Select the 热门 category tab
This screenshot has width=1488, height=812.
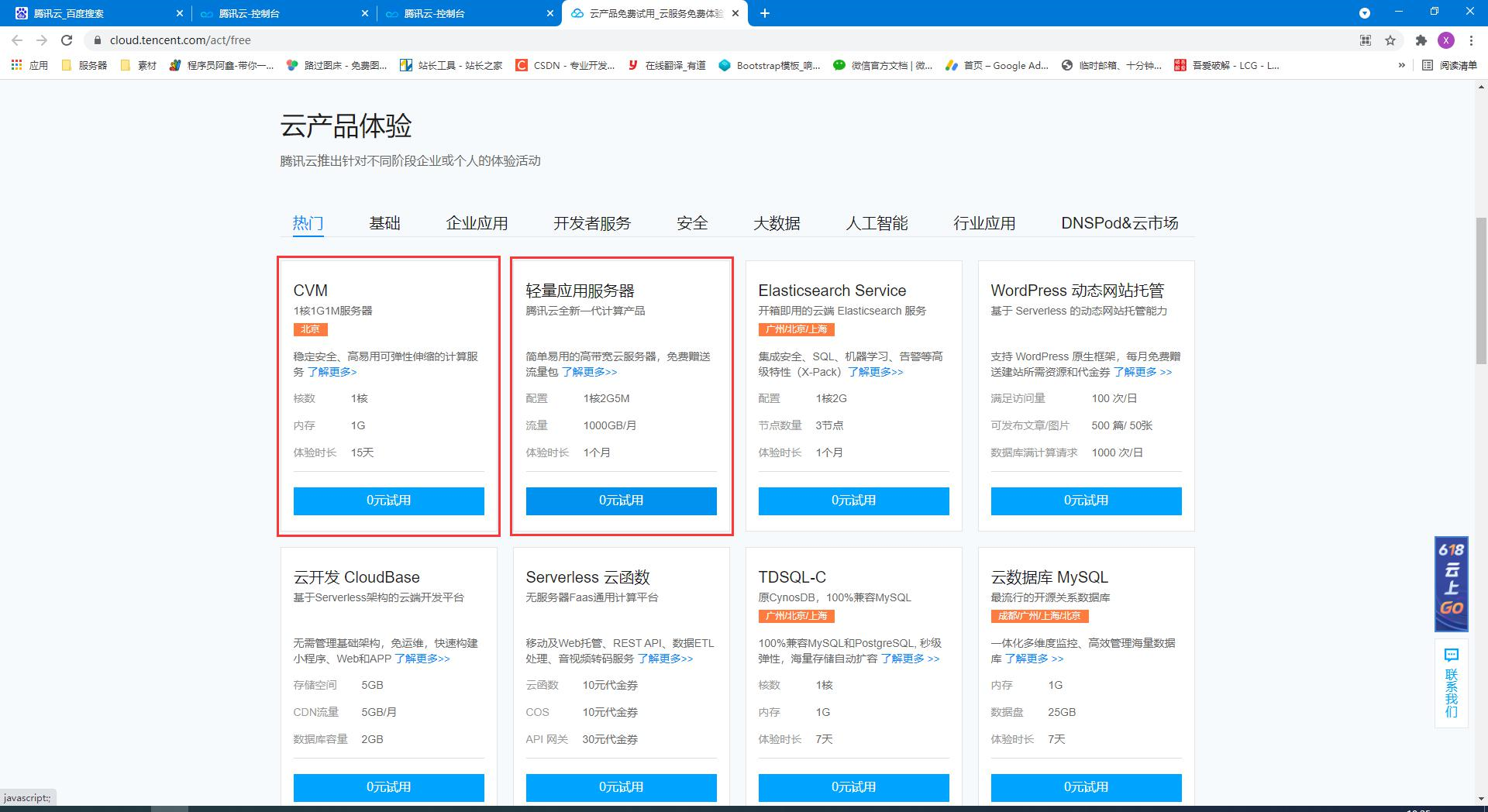308,224
